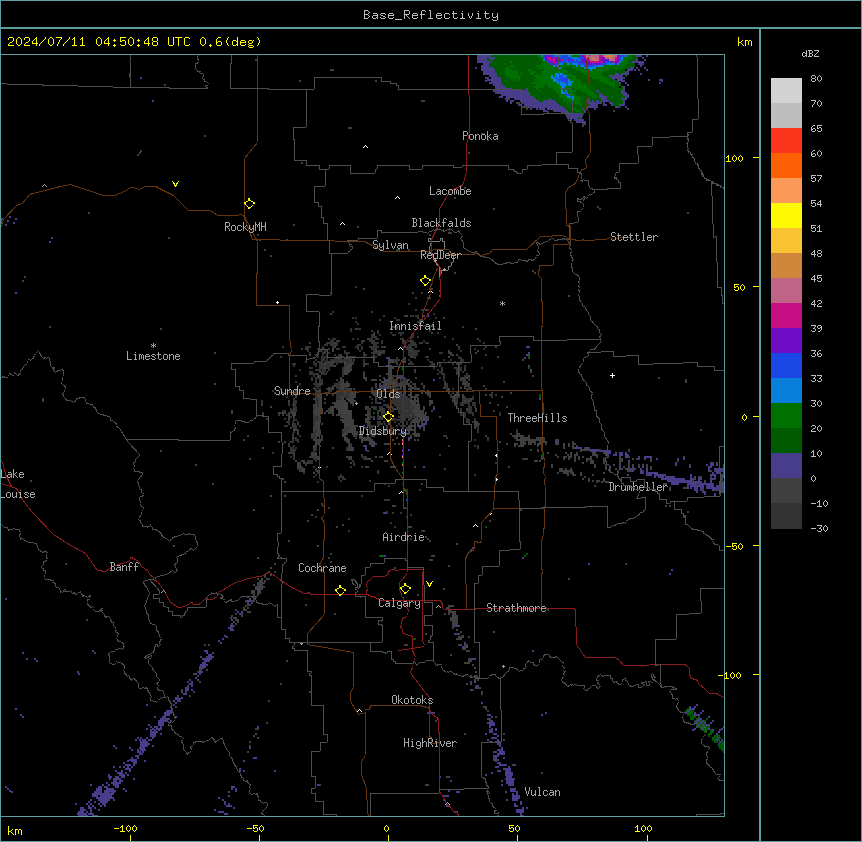
Task: Select the Lake Louise label
Action: 18,484
